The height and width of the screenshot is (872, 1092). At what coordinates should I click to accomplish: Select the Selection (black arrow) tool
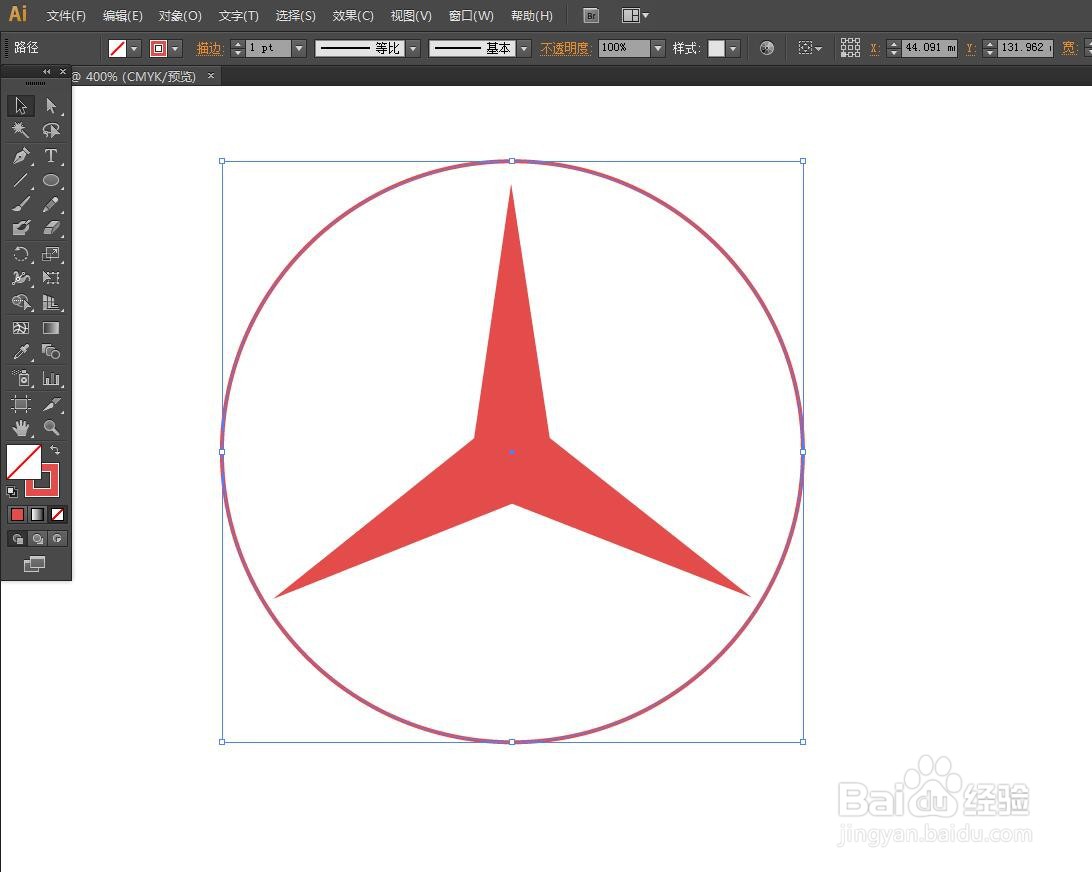[x=21, y=106]
